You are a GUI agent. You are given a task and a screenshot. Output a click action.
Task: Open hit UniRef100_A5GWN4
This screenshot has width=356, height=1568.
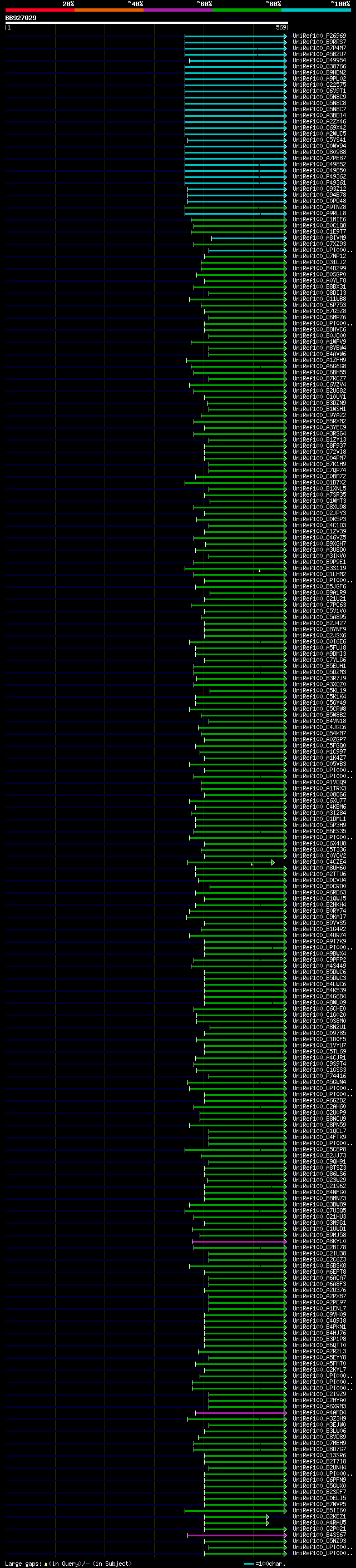(x=319, y=1082)
